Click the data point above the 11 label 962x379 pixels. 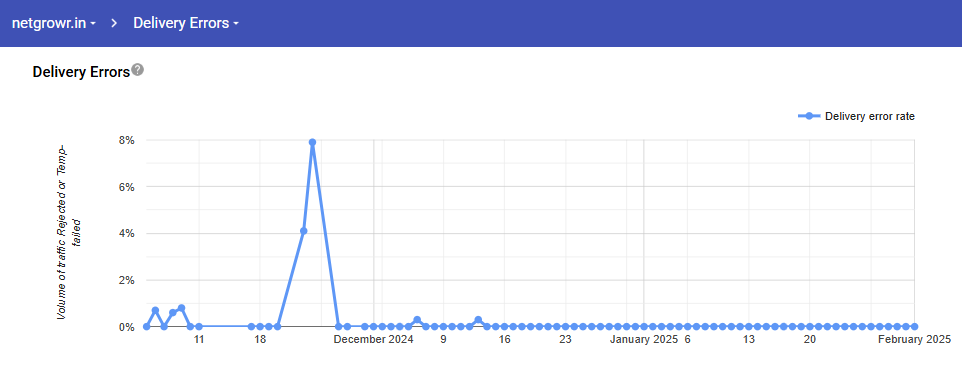[x=199, y=327]
